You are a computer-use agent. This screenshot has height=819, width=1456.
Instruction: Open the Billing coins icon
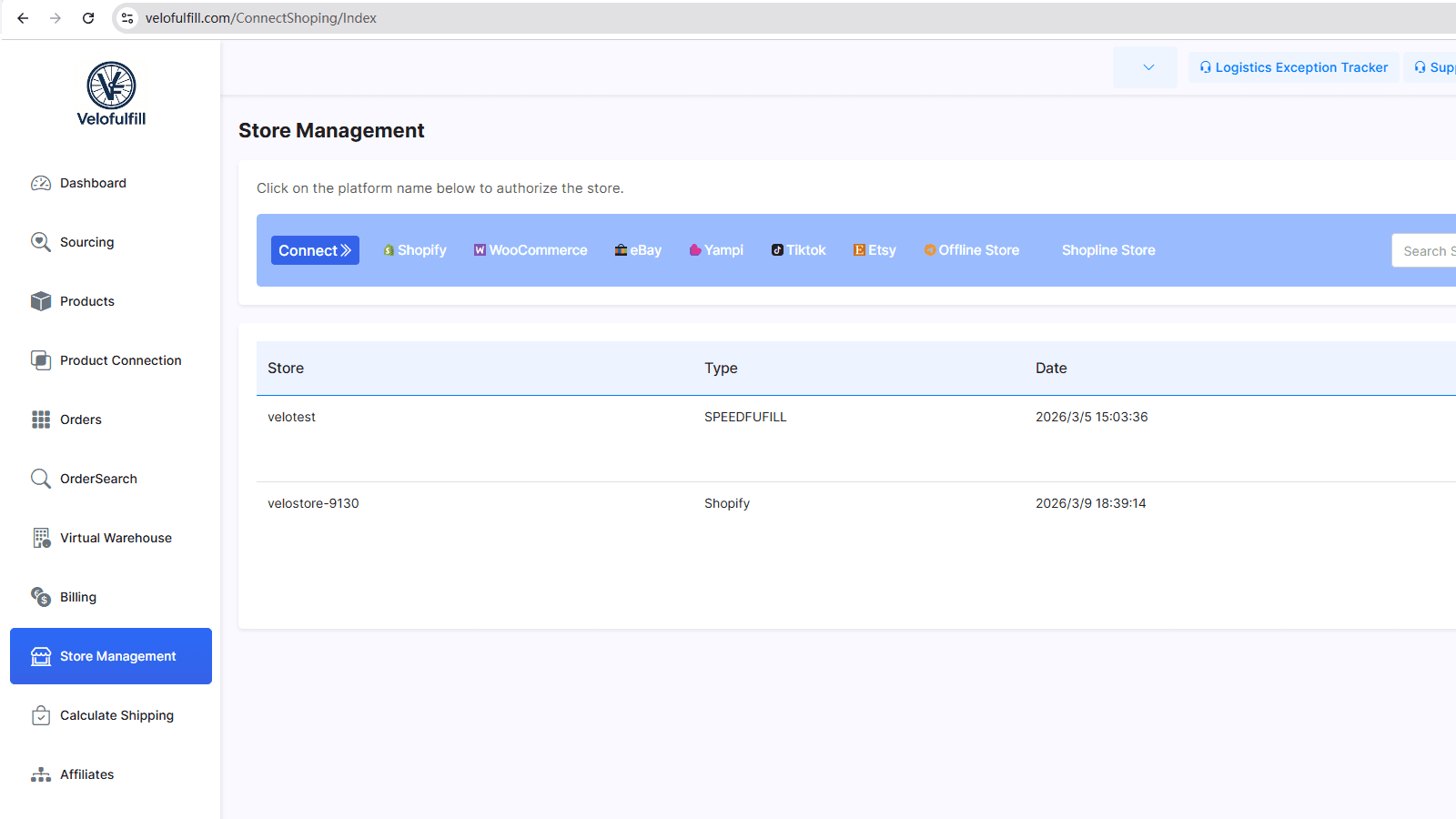click(41, 597)
